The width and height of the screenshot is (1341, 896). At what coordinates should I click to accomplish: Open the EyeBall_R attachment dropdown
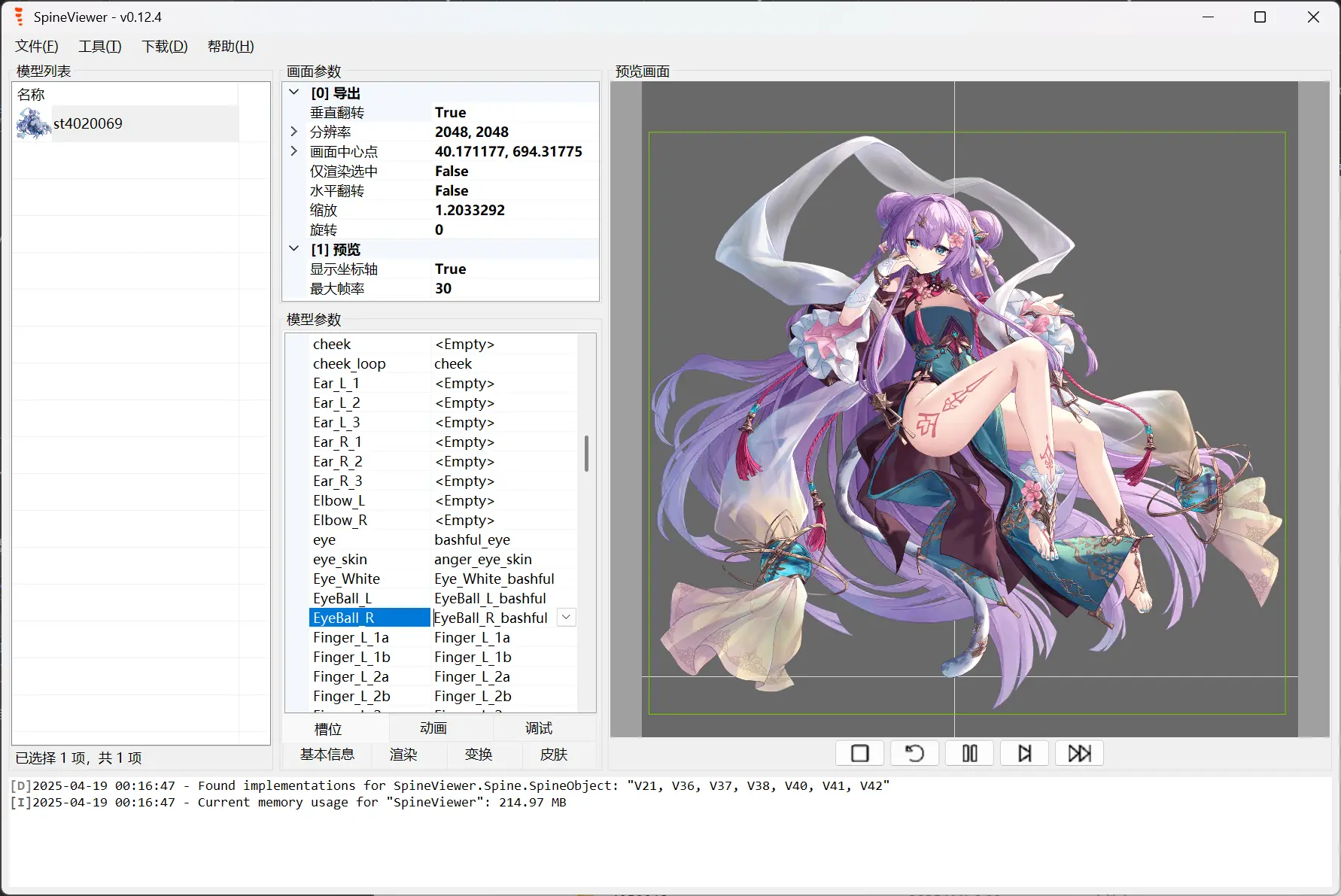(565, 617)
